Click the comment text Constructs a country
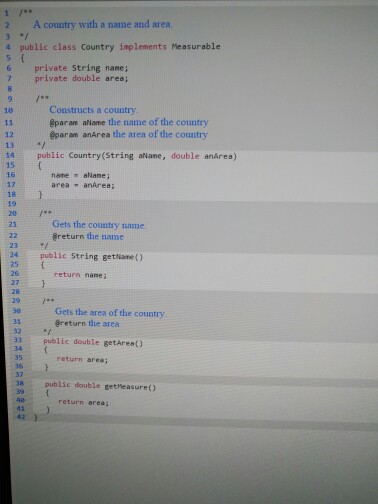 pos(94,110)
